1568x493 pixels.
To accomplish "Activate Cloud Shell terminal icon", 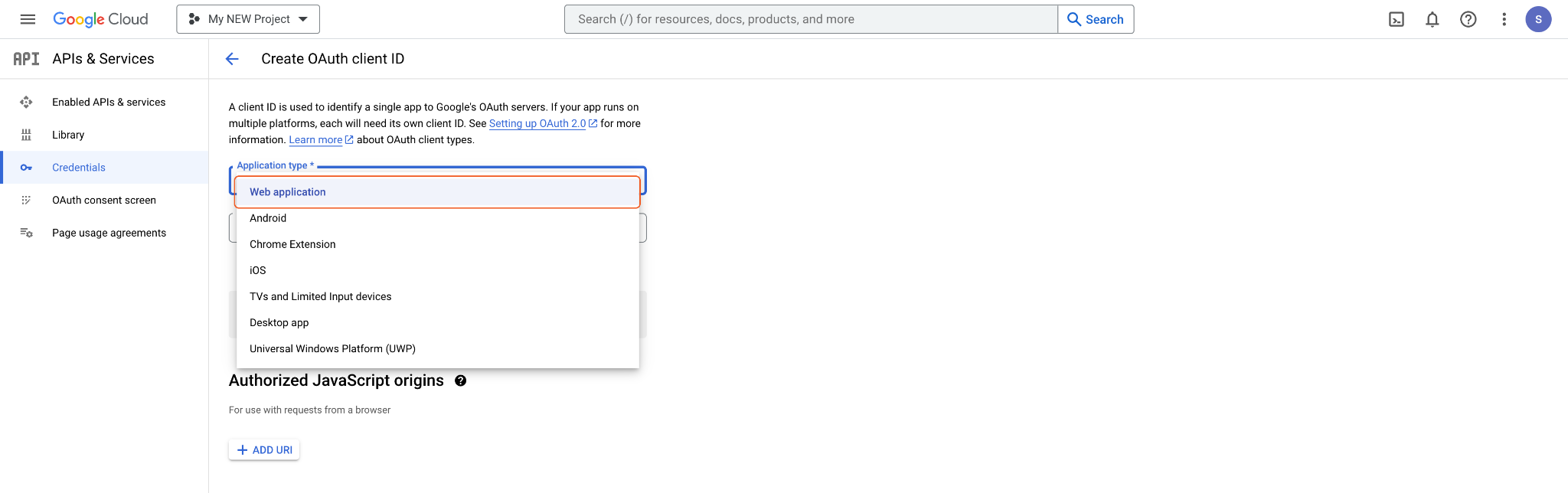I will tap(1396, 19).
